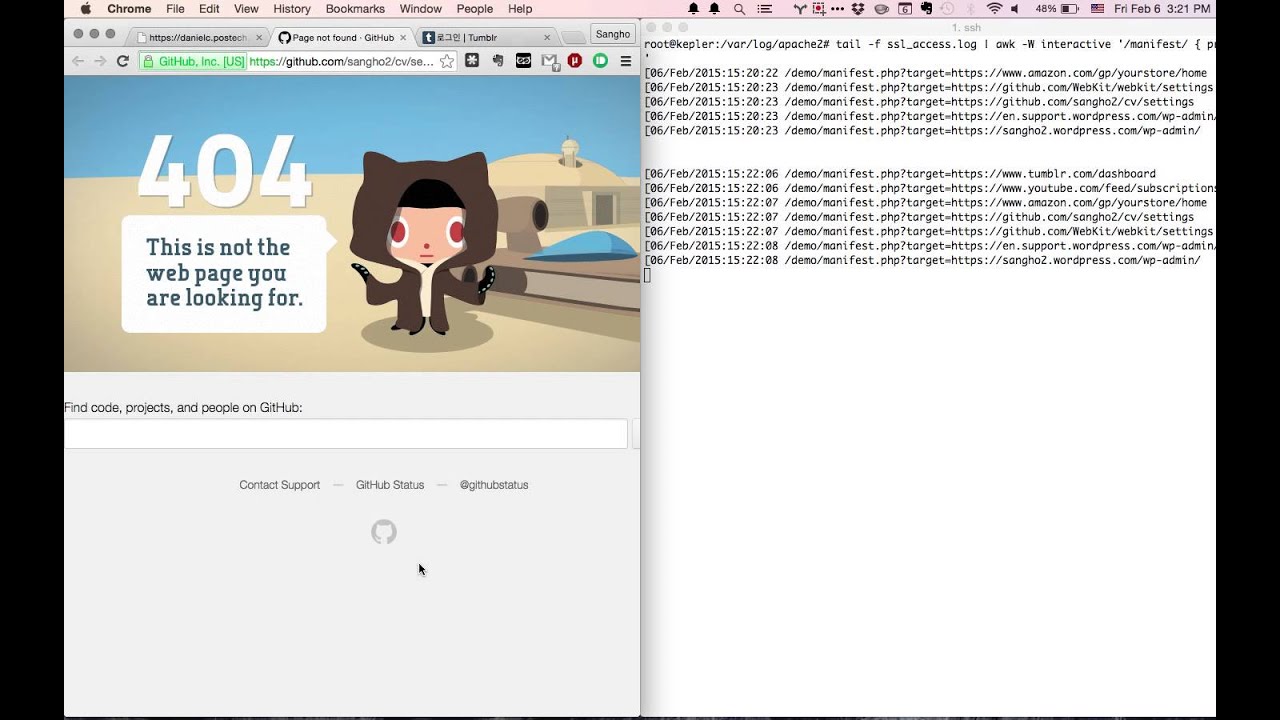Image resolution: width=1280 pixels, height=720 pixels.
Task: Click the tumblr.com/dashboard log line in terminal
Action: point(900,174)
